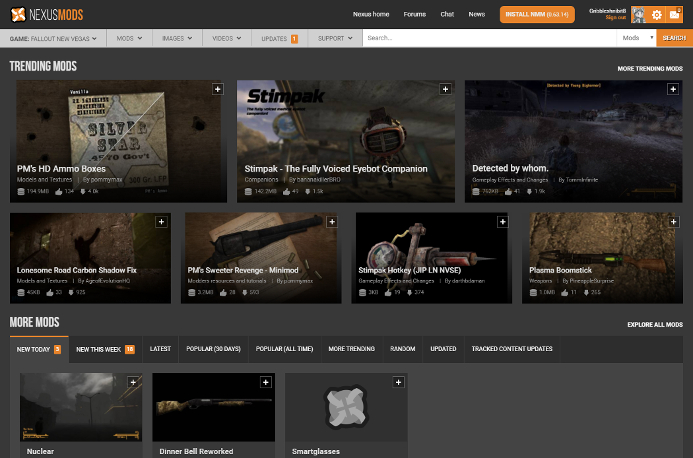This screenshot has height=458, width=693.
Task: Track Dinner Bell Reworked plus icon
Action: pyautogui.click(x=266, y=382)
